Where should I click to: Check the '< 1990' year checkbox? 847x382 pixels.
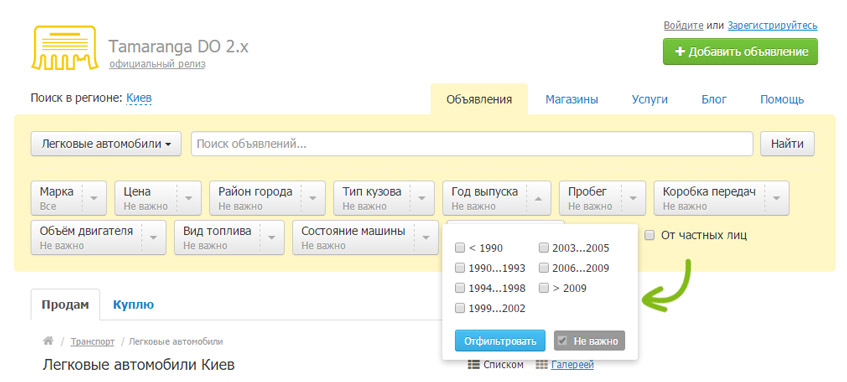tap(460, 248)
